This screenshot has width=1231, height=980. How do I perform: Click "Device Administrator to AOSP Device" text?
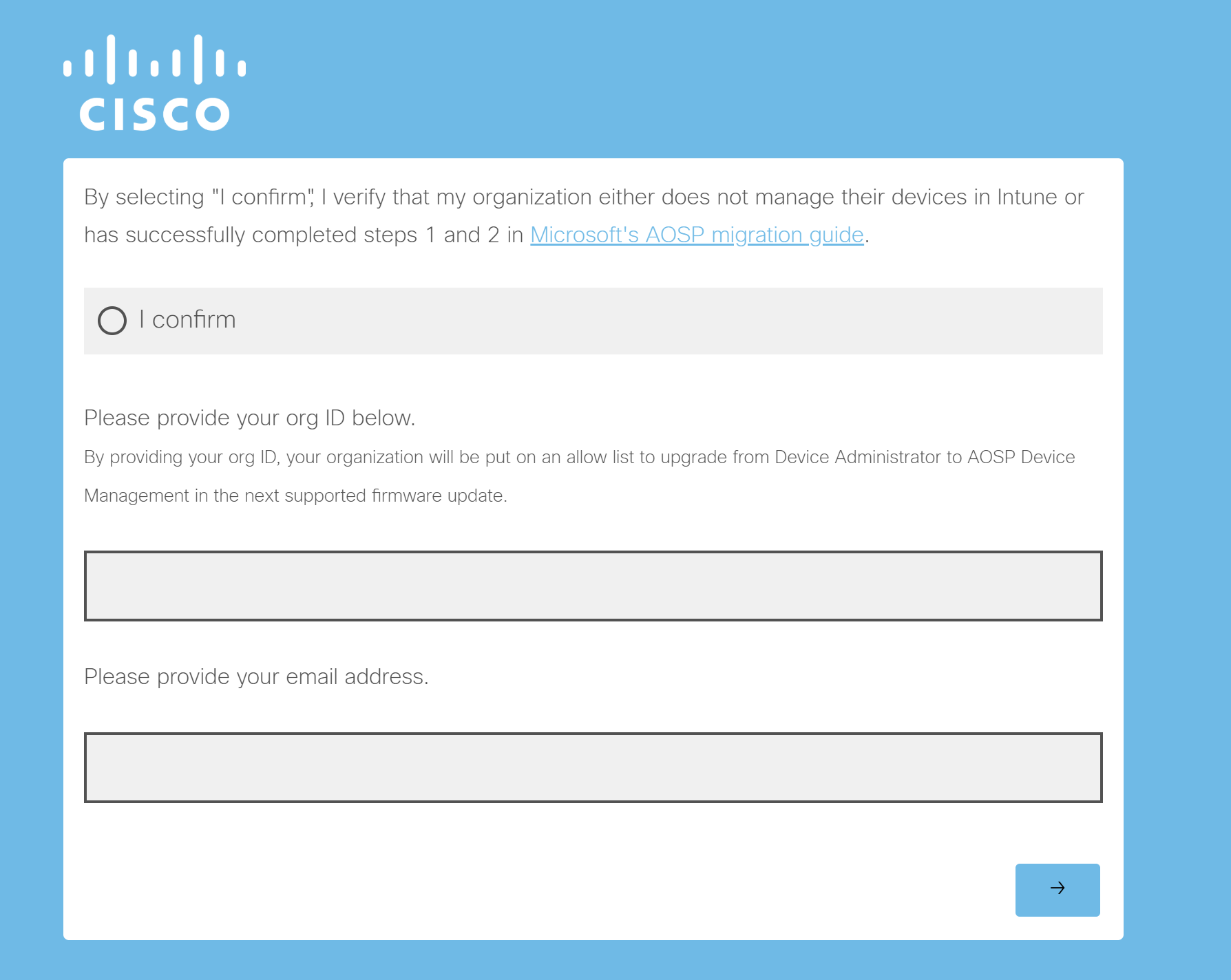tap(925, 458)
